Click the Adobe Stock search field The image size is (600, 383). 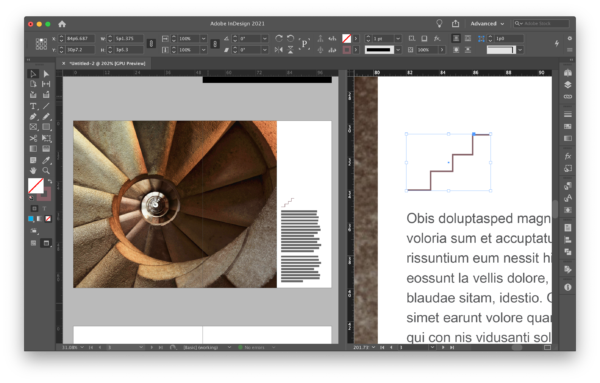pyautogui.click(x=541, y=24)
